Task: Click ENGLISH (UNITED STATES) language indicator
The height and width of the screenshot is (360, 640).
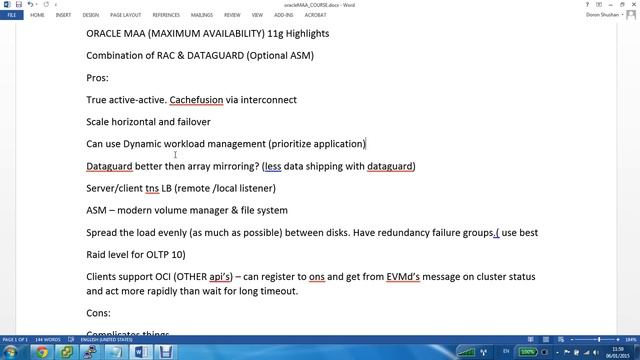Action: (x=106, y=340)
